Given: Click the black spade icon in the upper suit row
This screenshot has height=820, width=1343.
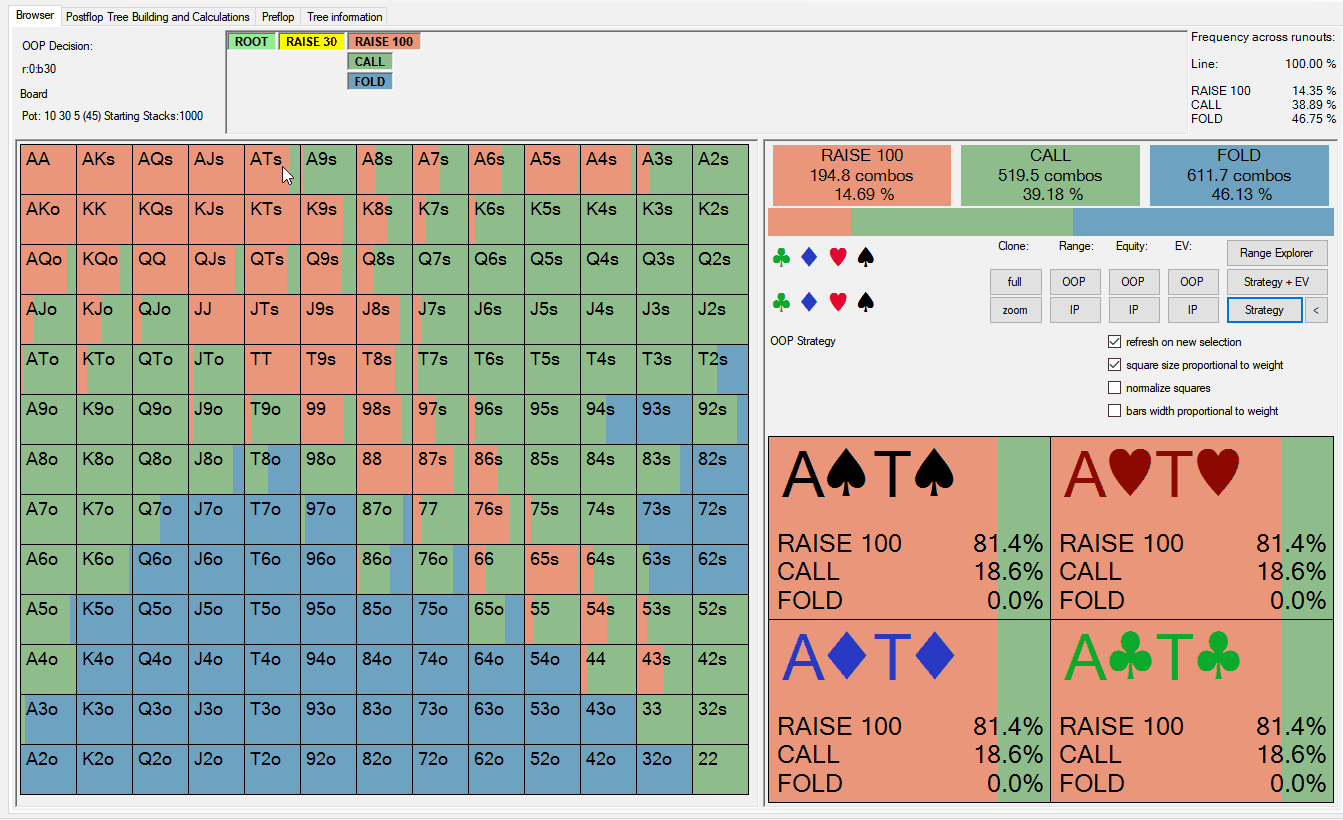Looking at the screenshot, I should (866, 258).
